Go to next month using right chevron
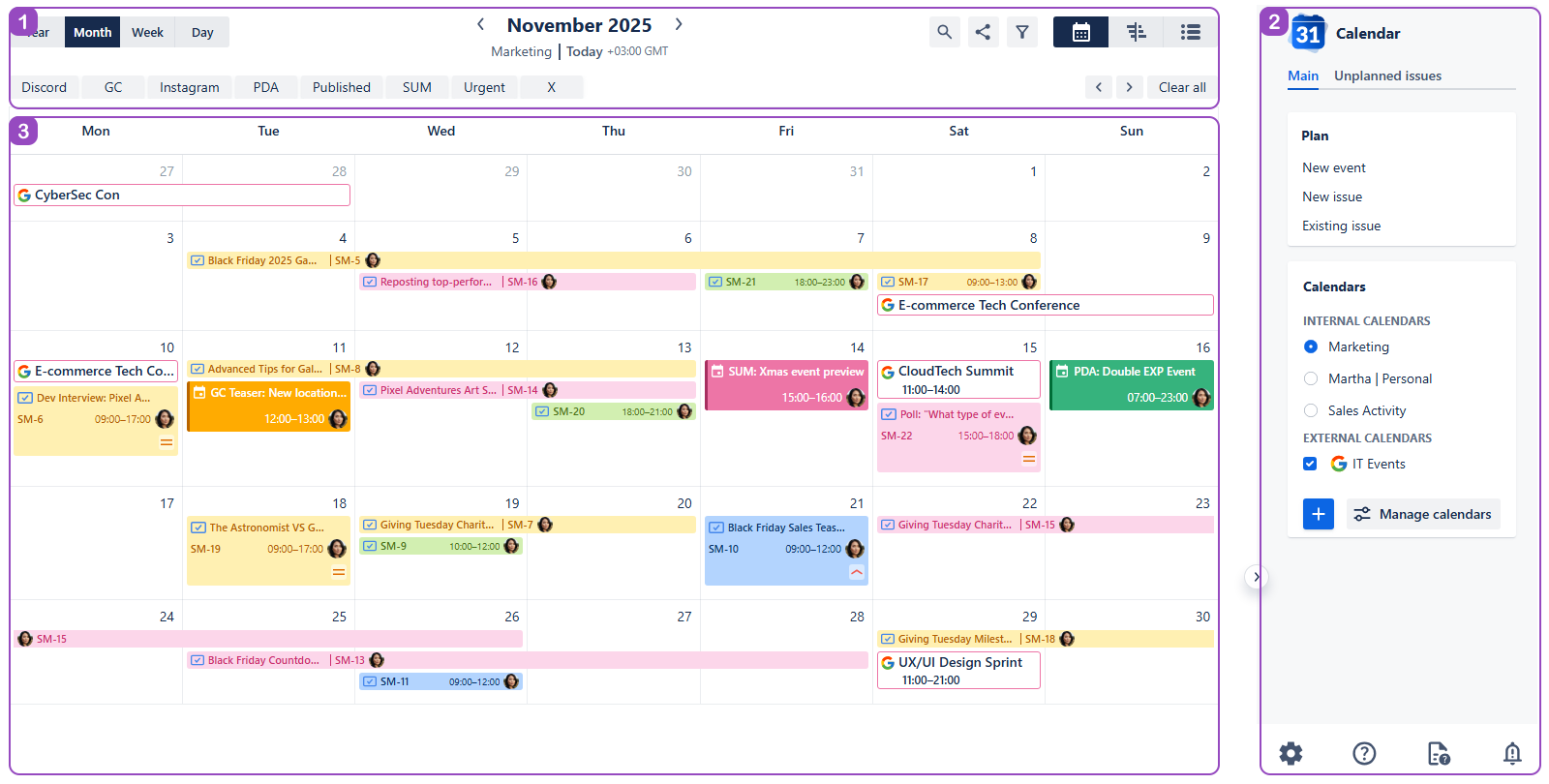Viewport: 1549px width, 784px height. click(679, 24)
